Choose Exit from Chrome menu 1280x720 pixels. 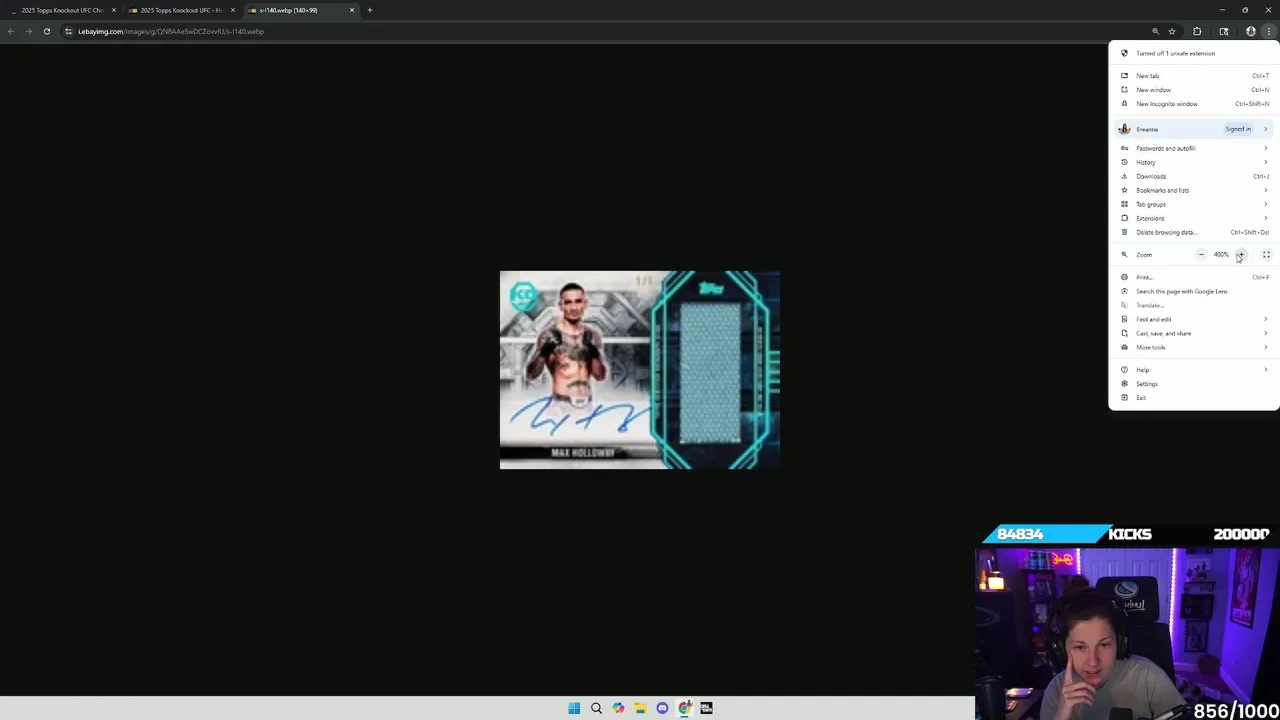[x=1194, y=398]
